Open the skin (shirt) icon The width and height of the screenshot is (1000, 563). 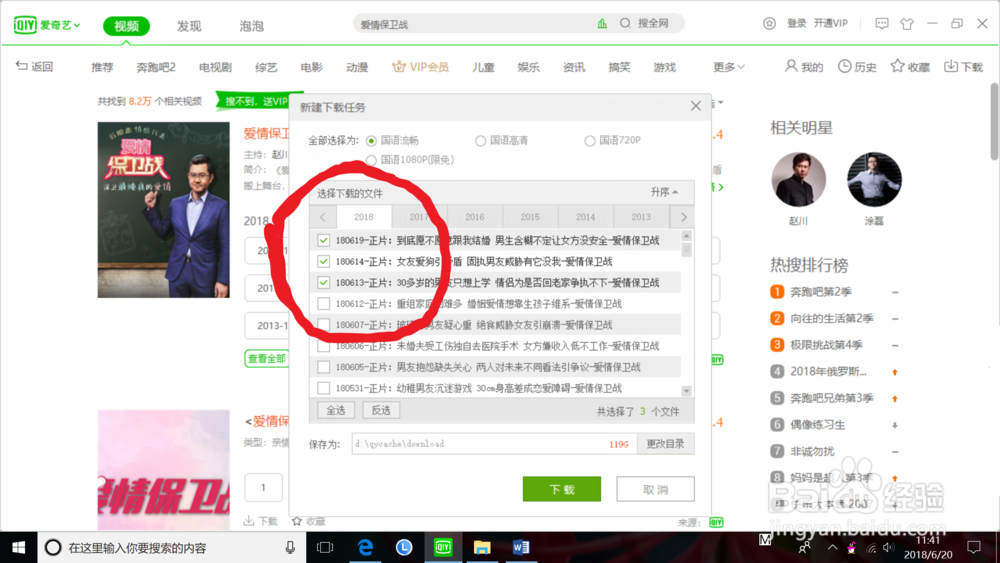pyautogui.click(x=907, y=24)
